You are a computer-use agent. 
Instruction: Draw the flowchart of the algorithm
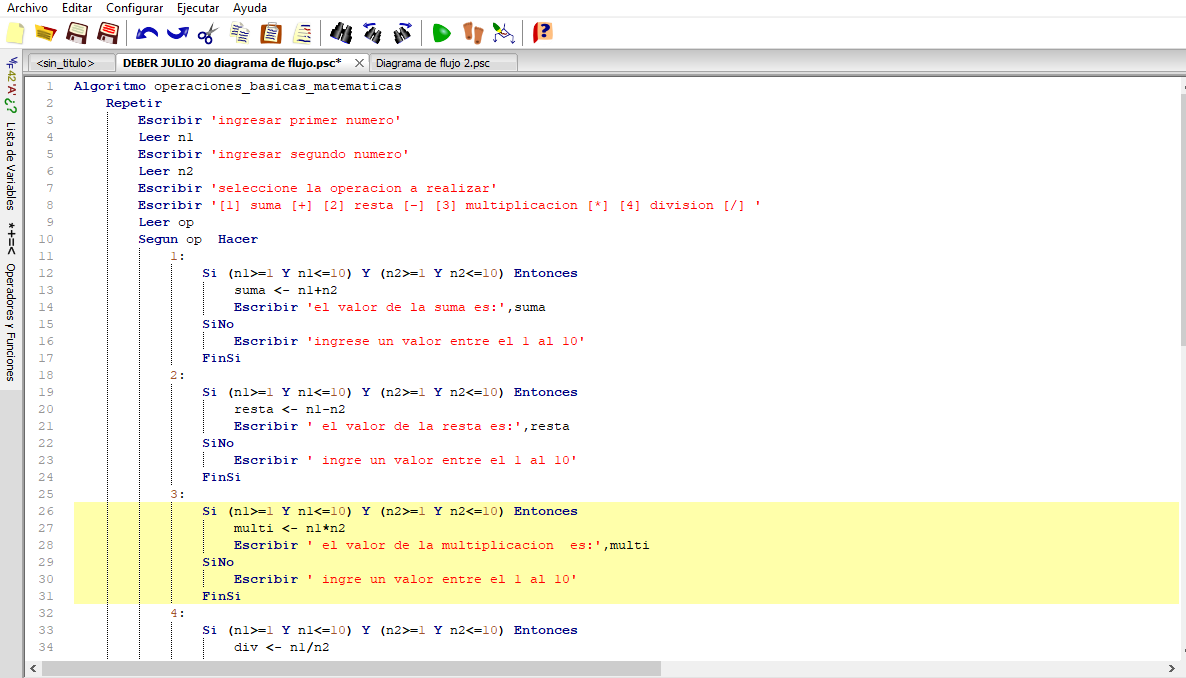[503, 32]
